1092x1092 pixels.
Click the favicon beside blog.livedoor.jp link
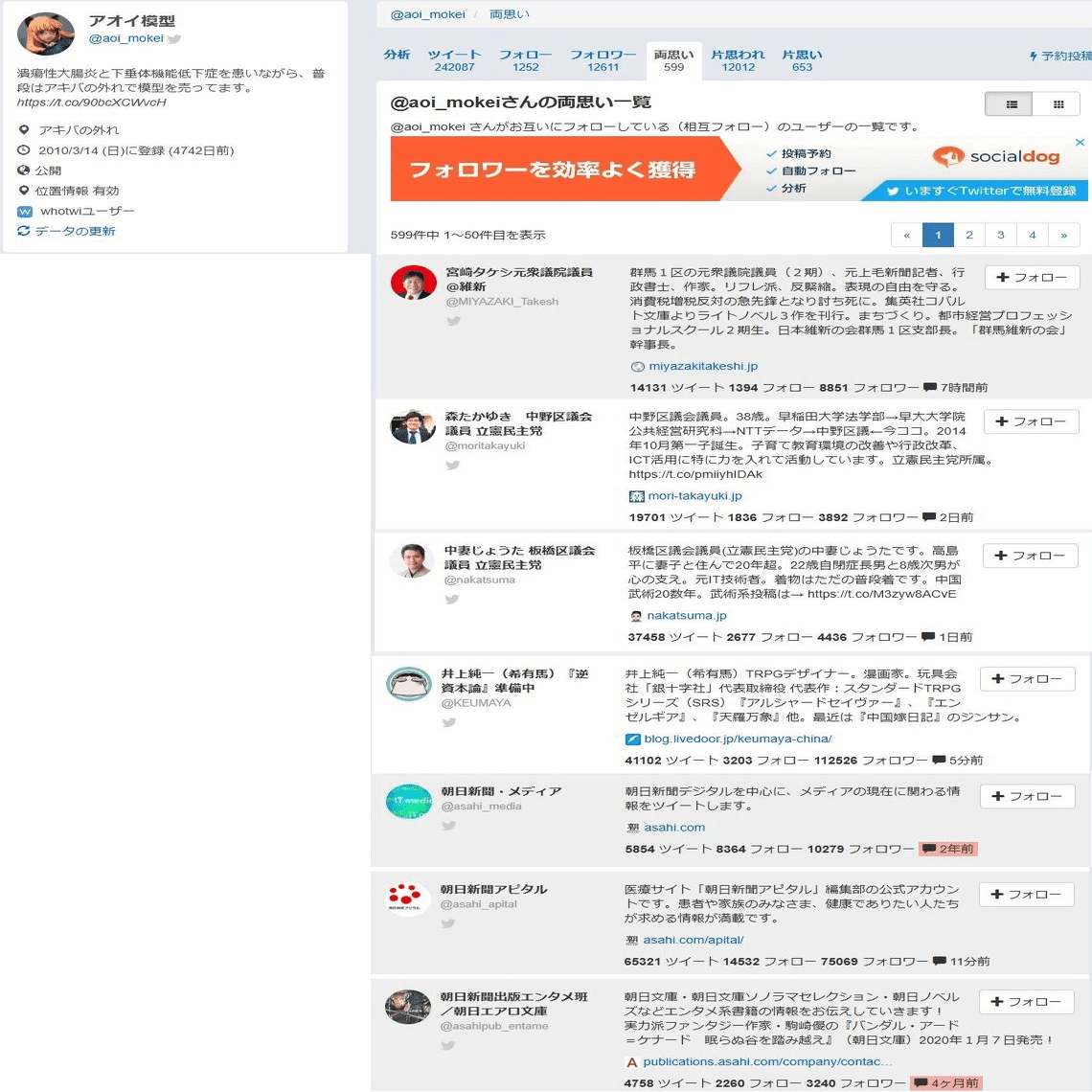pos(632,739)
